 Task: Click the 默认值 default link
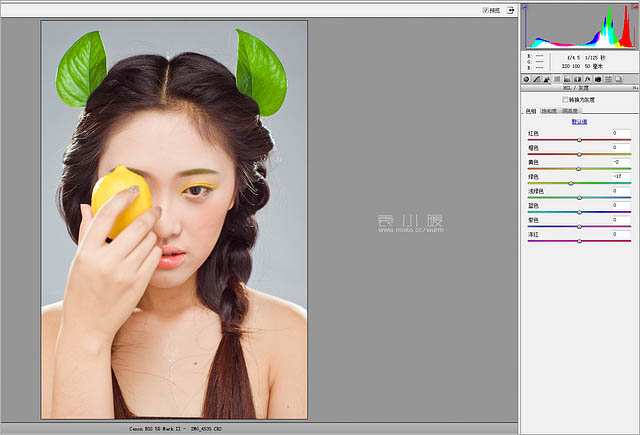click(x=579, y=121)
